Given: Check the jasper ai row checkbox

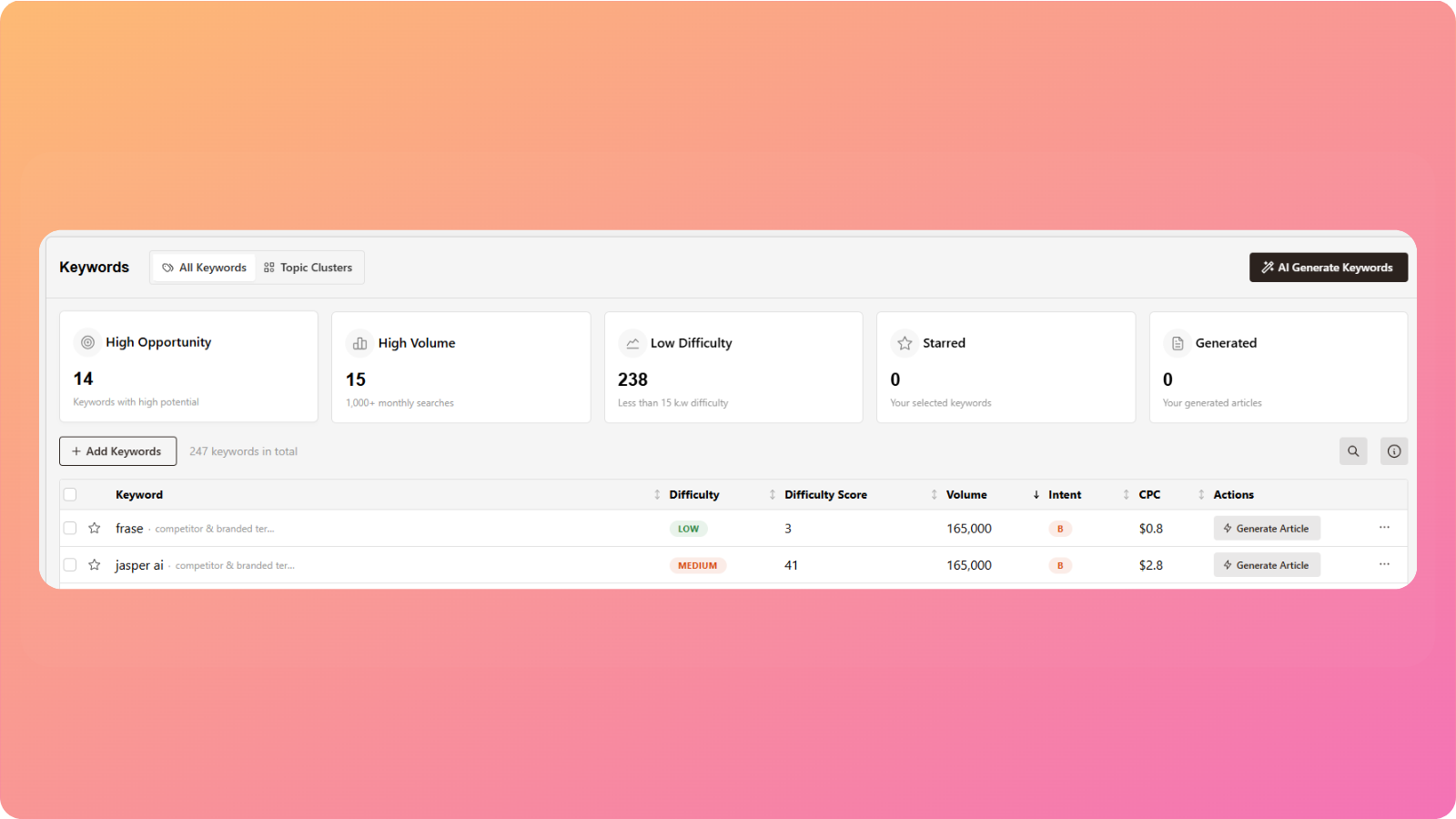Looking at the screenshot, I should click(x=70, y=565).
